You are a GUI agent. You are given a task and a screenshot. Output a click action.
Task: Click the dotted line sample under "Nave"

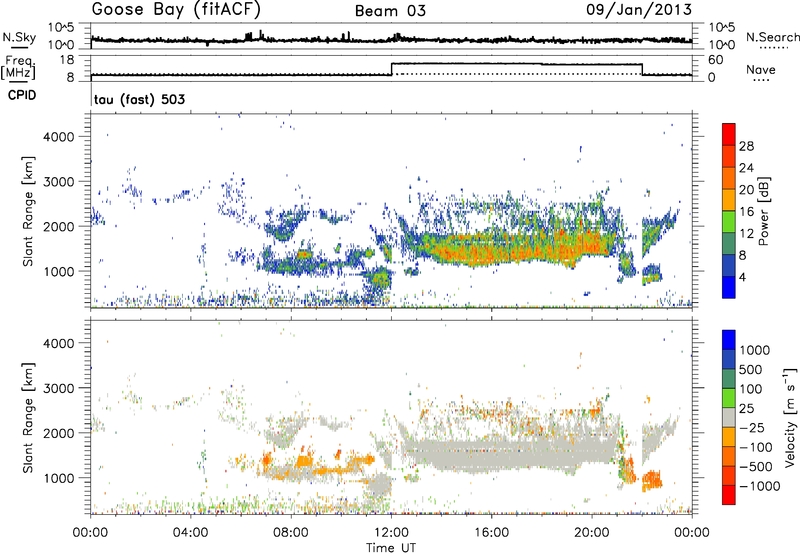pyautogui.click(x=761, y=81)
